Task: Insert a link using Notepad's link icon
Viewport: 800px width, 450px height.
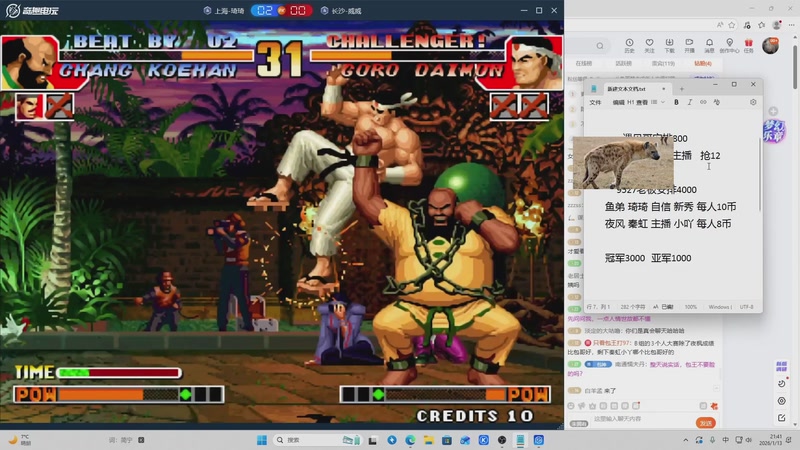Action: [703, 102]
